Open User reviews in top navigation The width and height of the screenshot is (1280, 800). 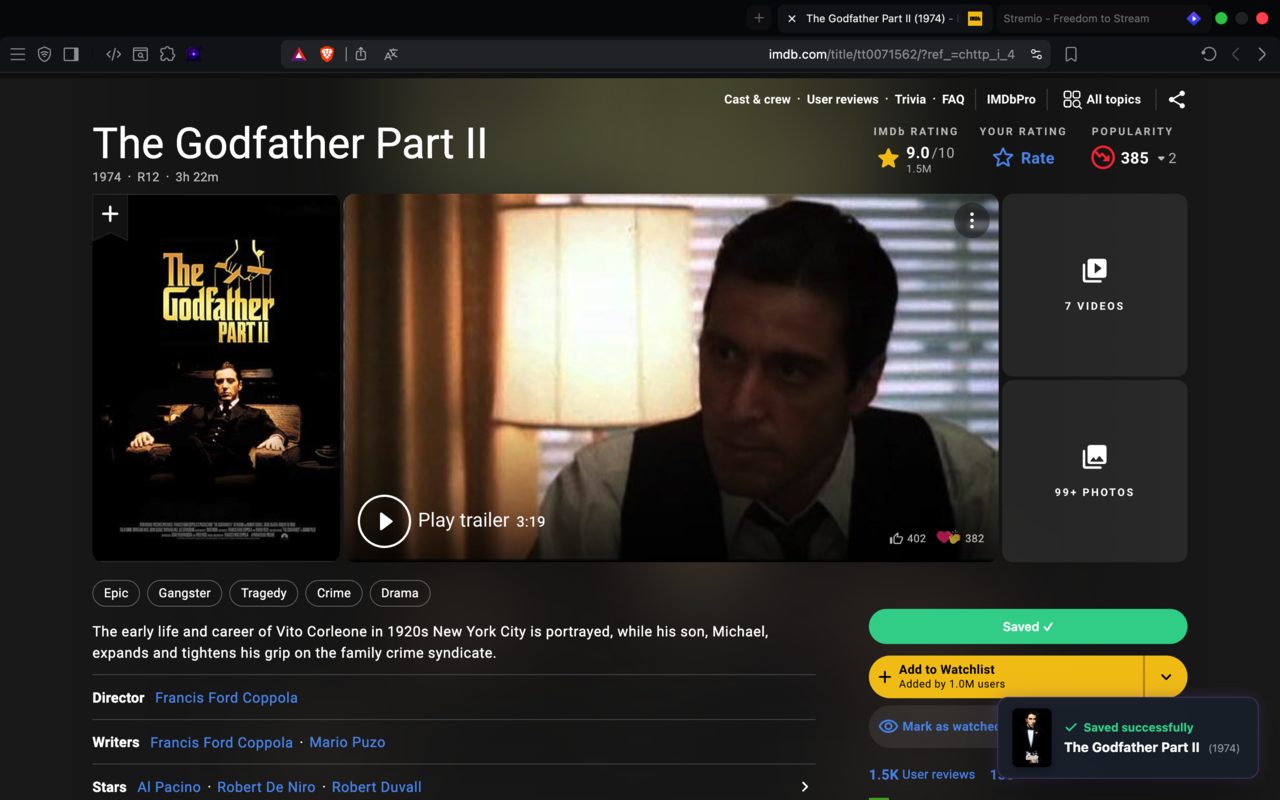(x=842, y=99)
